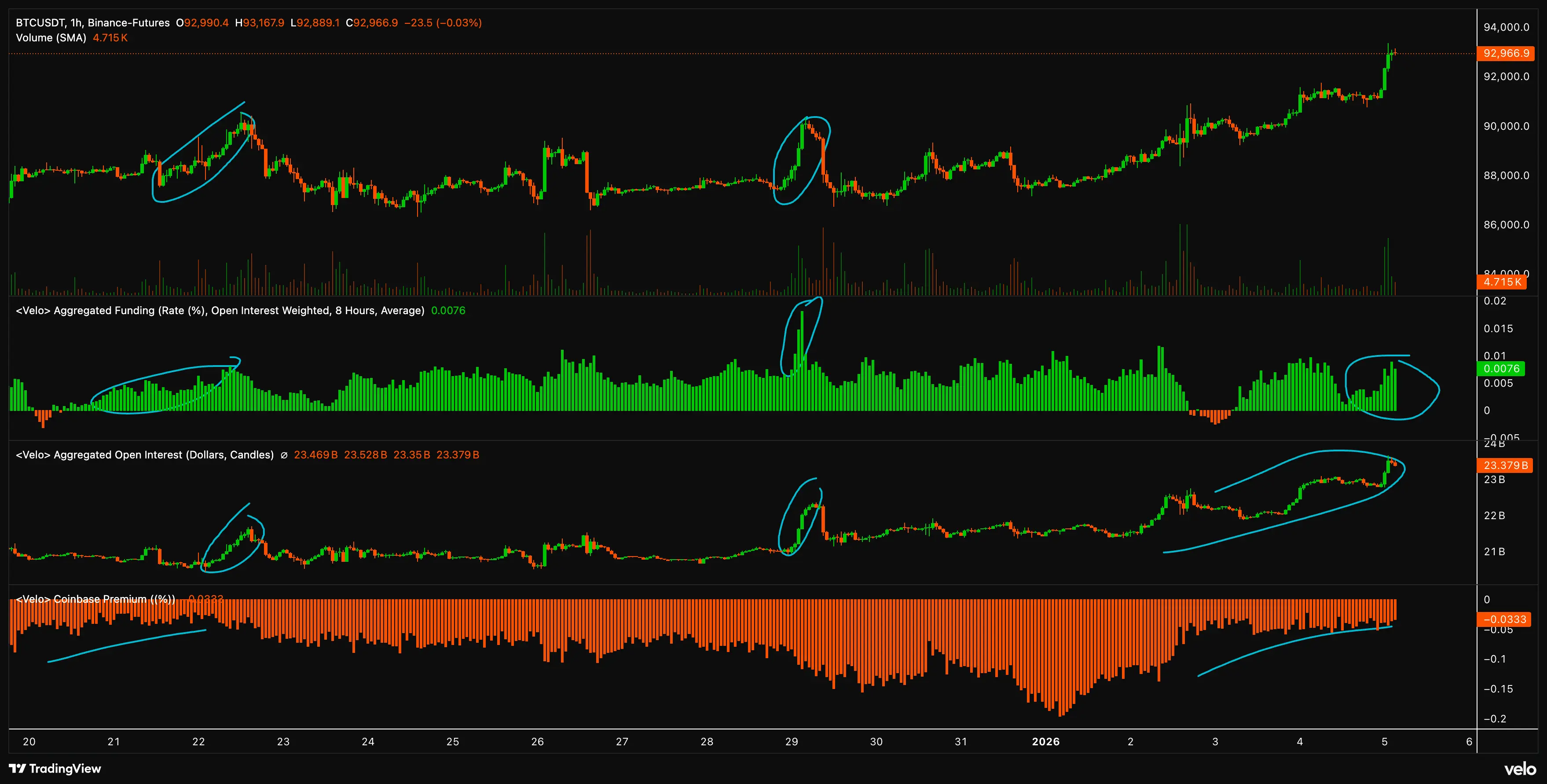Select the BTCUSDT, 1h, Binance-Futures legend title

click(92, 23)
